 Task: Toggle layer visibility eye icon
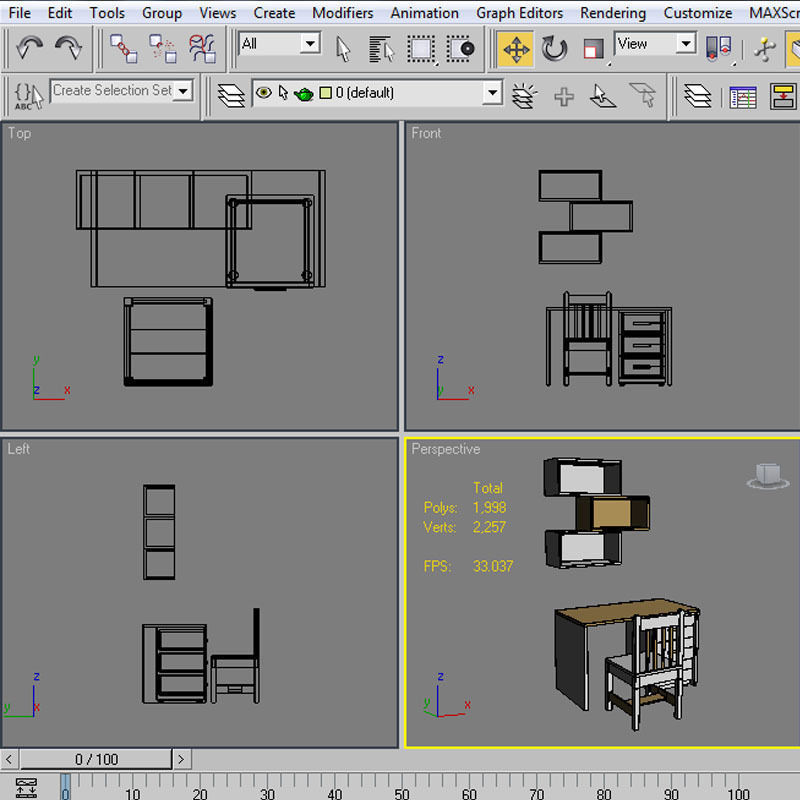coord(263,93)
